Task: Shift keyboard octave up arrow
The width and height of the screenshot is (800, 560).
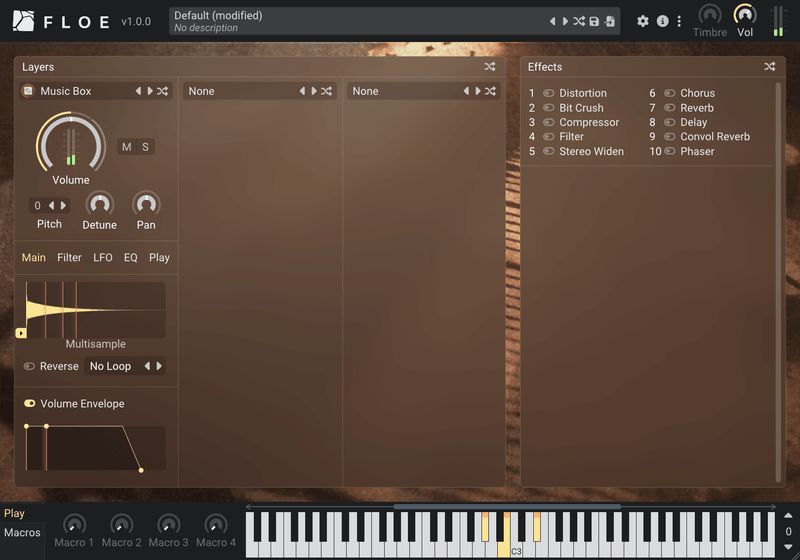Action: tap(788, 516)
